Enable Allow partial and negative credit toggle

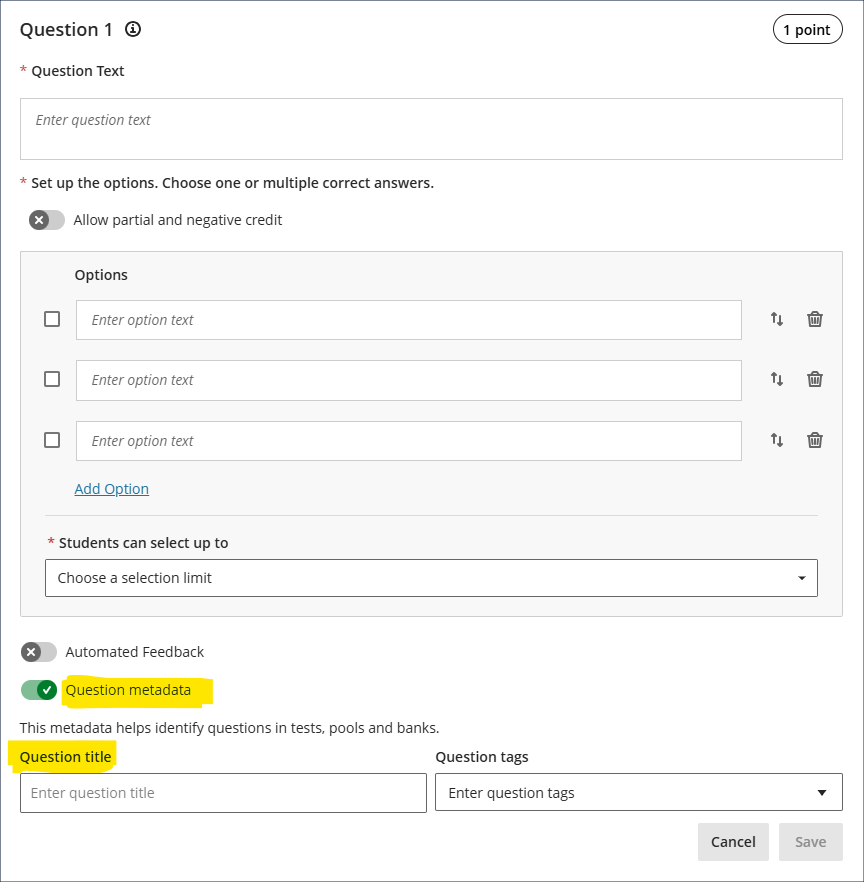[46, 220]
